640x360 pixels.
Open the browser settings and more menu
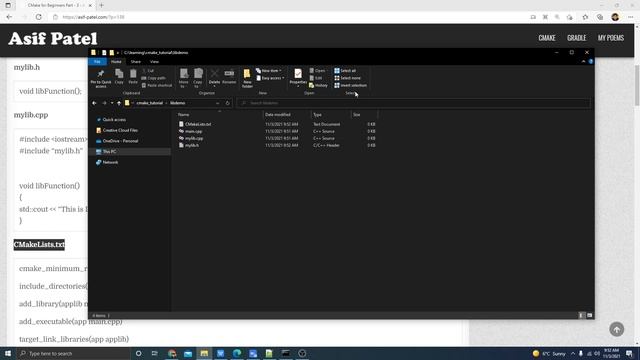tap(630, 17)
